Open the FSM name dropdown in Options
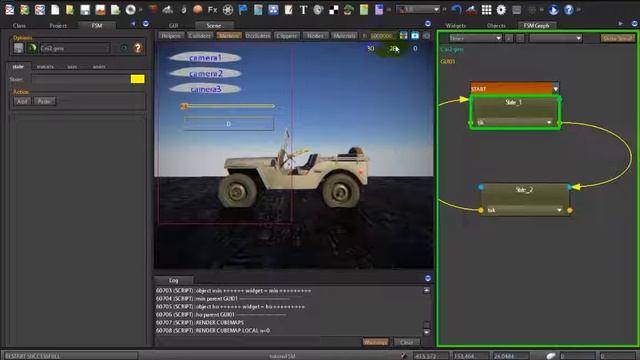 click(x=75, y=48)
